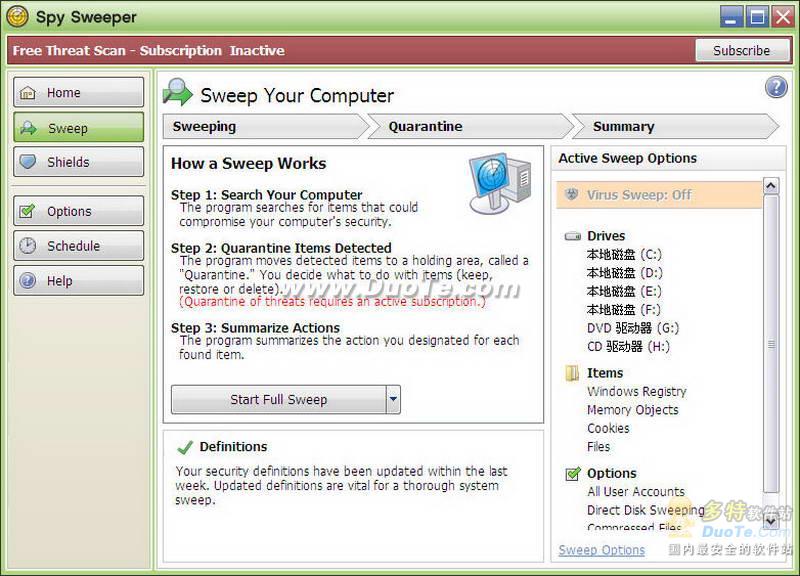
Task: Click the Home house icon
Action: (28, 93)
